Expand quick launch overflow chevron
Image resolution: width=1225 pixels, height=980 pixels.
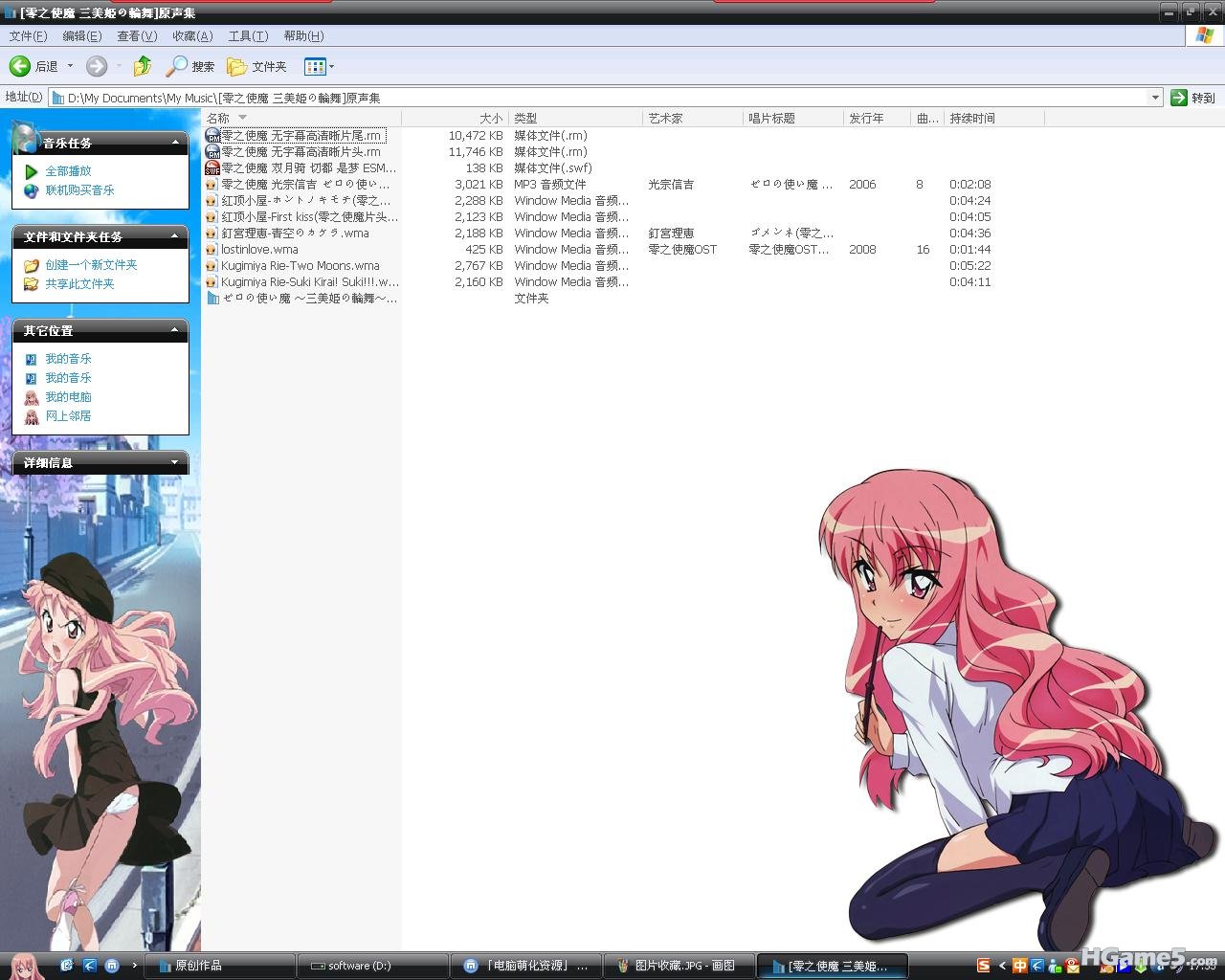pos(134,966)
